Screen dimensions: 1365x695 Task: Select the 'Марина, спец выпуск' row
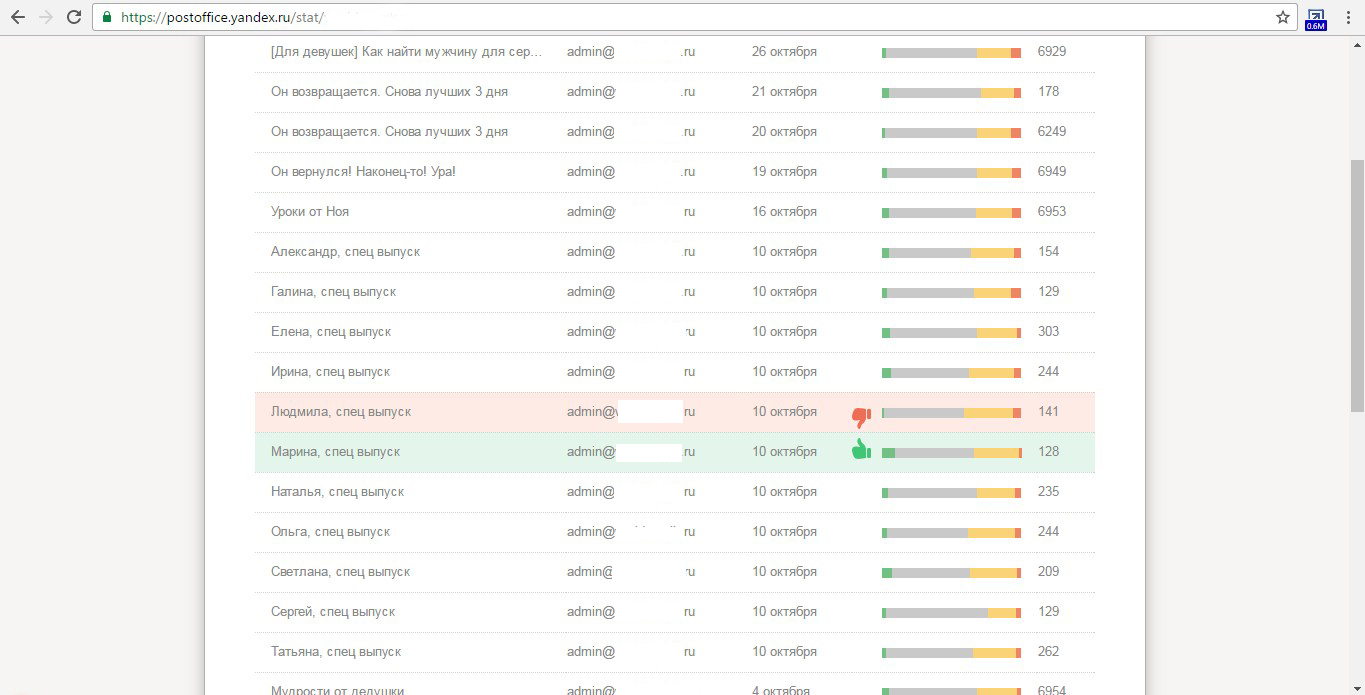point(335,452)
